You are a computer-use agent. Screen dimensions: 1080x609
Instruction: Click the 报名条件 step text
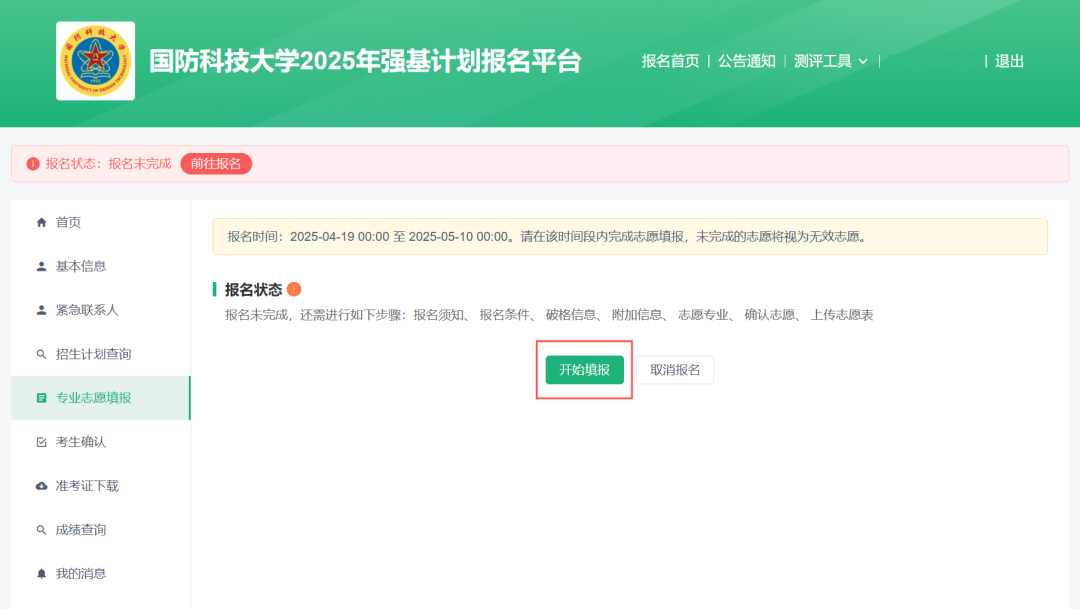point(505,315)
